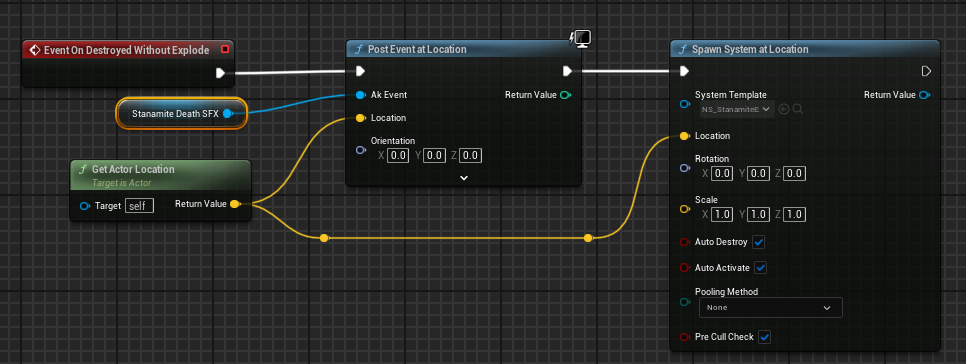Click the System Template input pin
The height and width of the screenshot is (364, 966).
[684, 104]
